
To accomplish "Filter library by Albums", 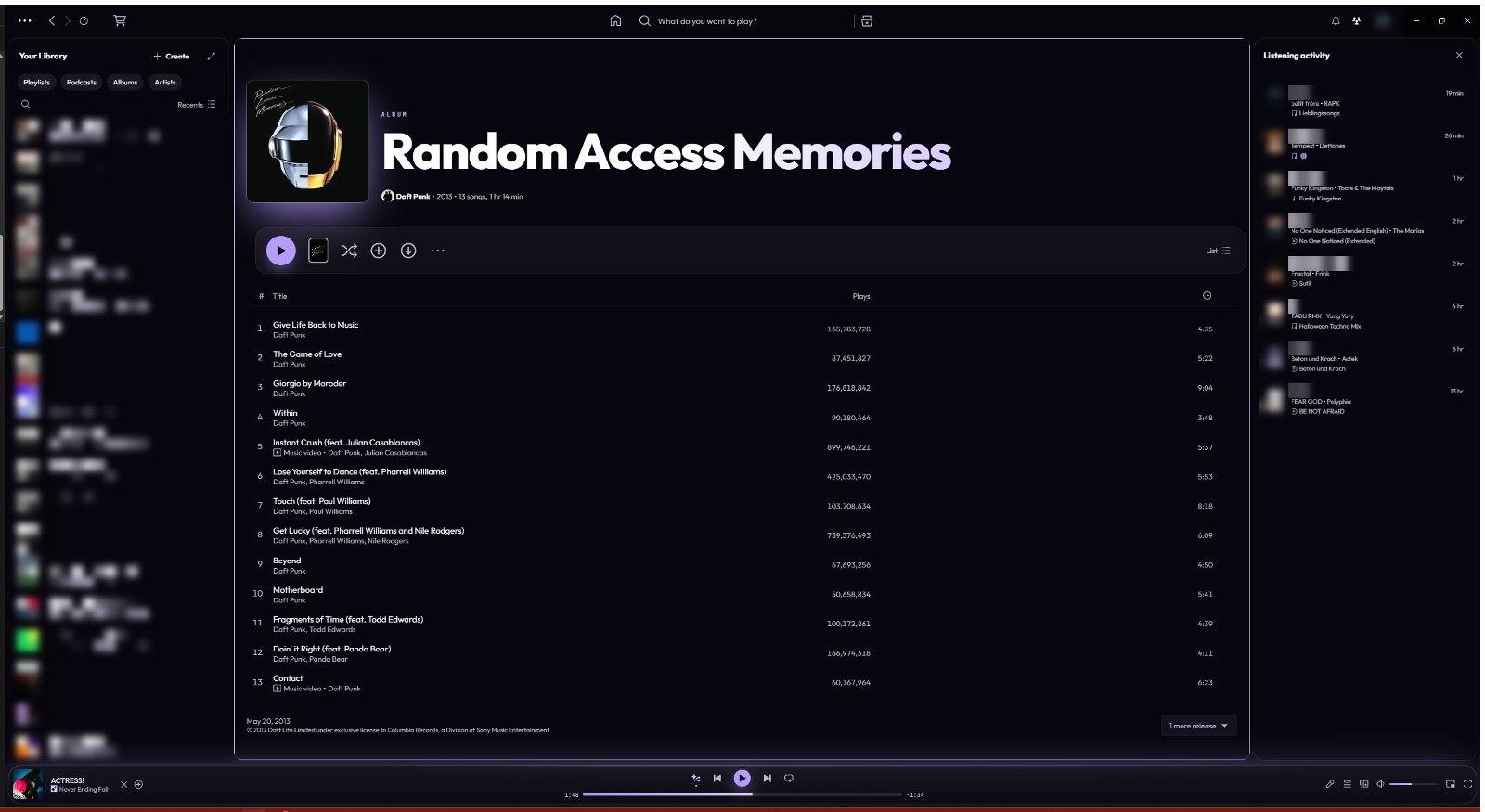I will coord(125,83).
